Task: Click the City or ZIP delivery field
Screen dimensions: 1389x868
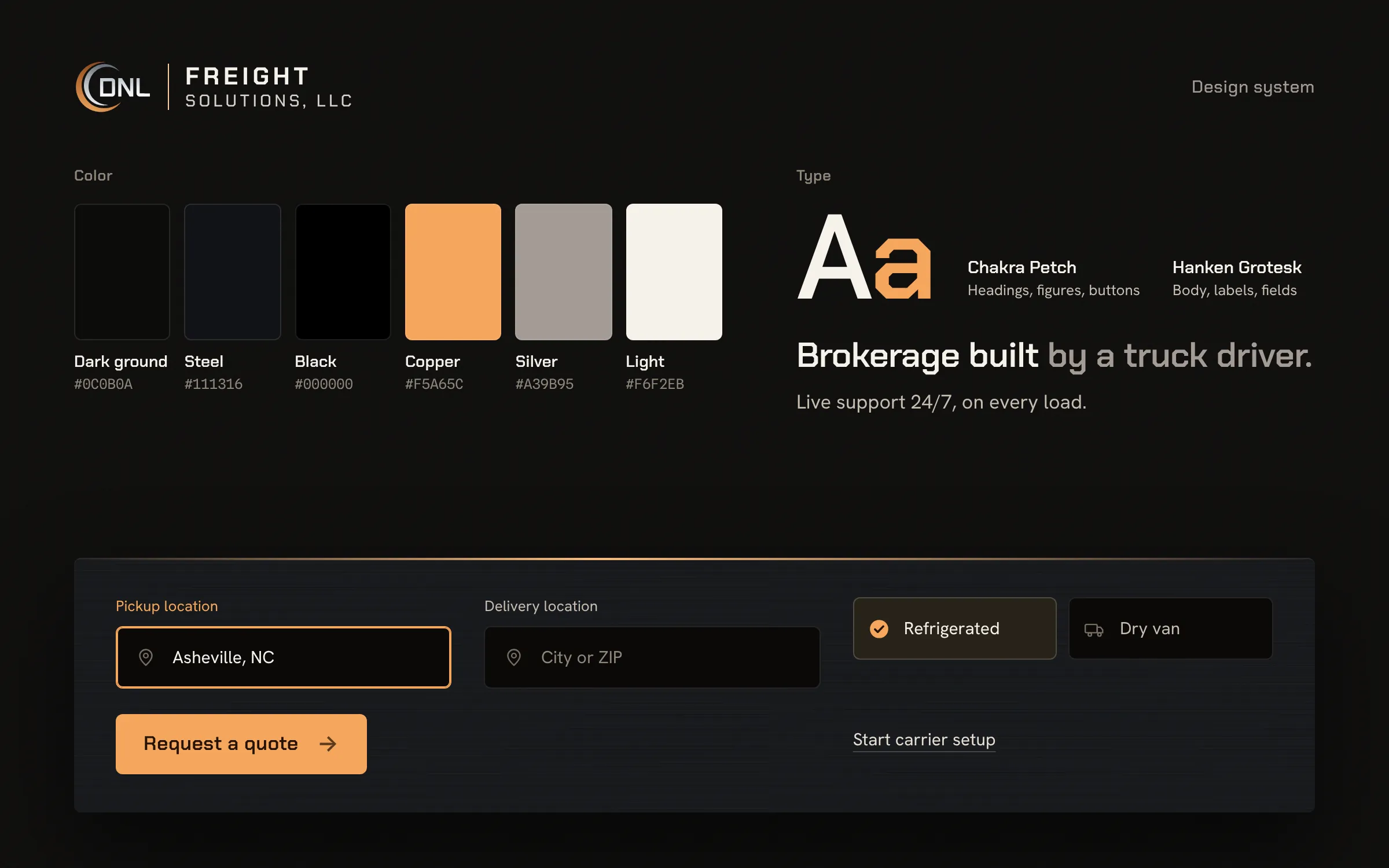Action: point(652,657)
